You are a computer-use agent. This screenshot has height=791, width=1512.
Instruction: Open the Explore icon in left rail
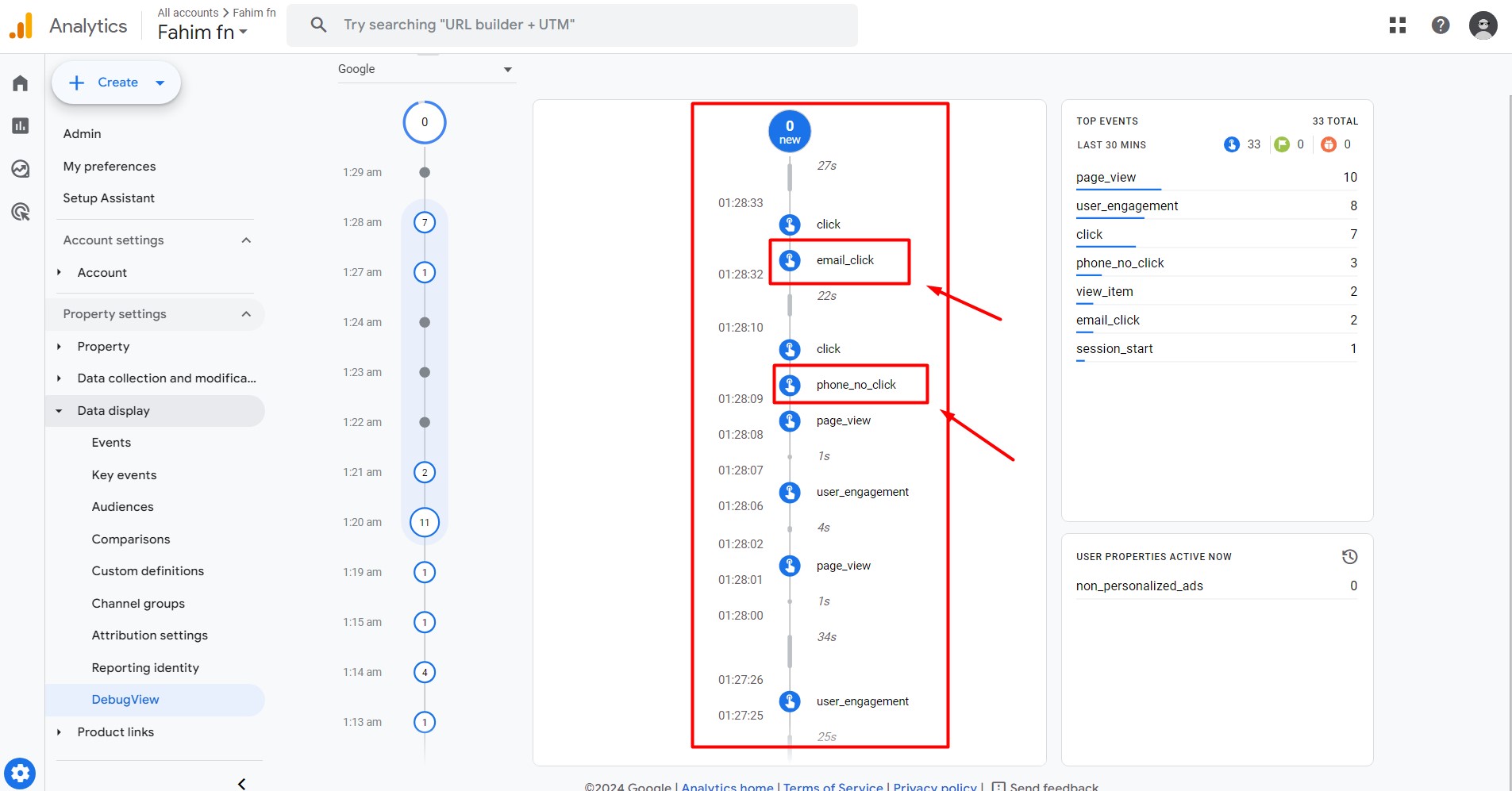click(21, 169)
